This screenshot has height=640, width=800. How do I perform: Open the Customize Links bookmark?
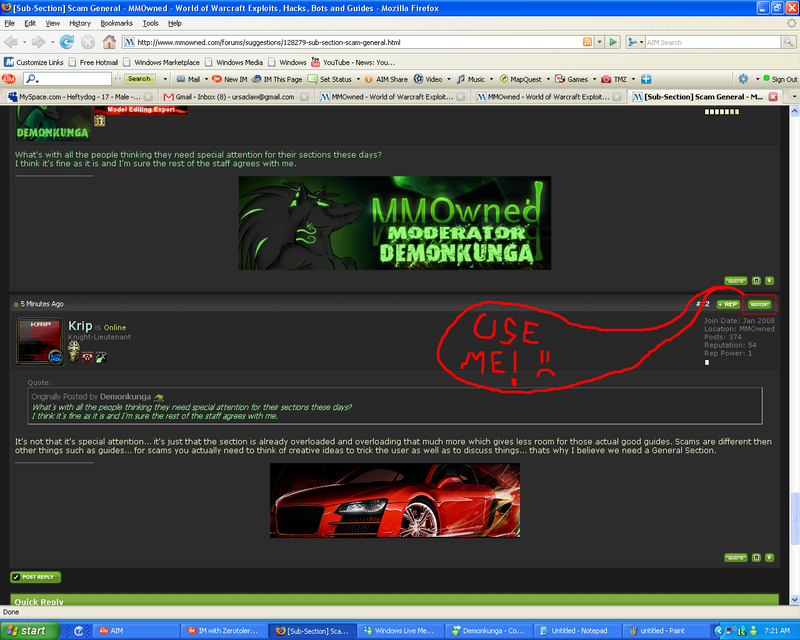(x=34, y=62)
